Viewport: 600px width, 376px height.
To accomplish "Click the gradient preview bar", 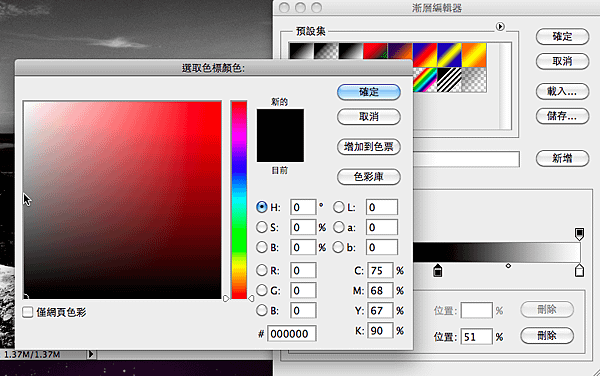I will (497, 252).
